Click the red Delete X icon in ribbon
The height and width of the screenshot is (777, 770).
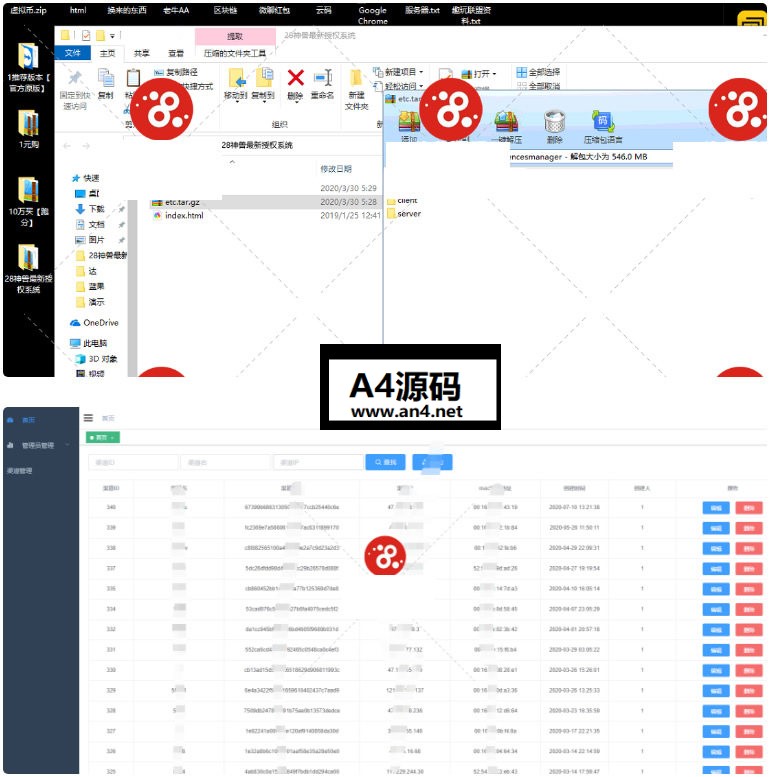(x=295, y=79)
